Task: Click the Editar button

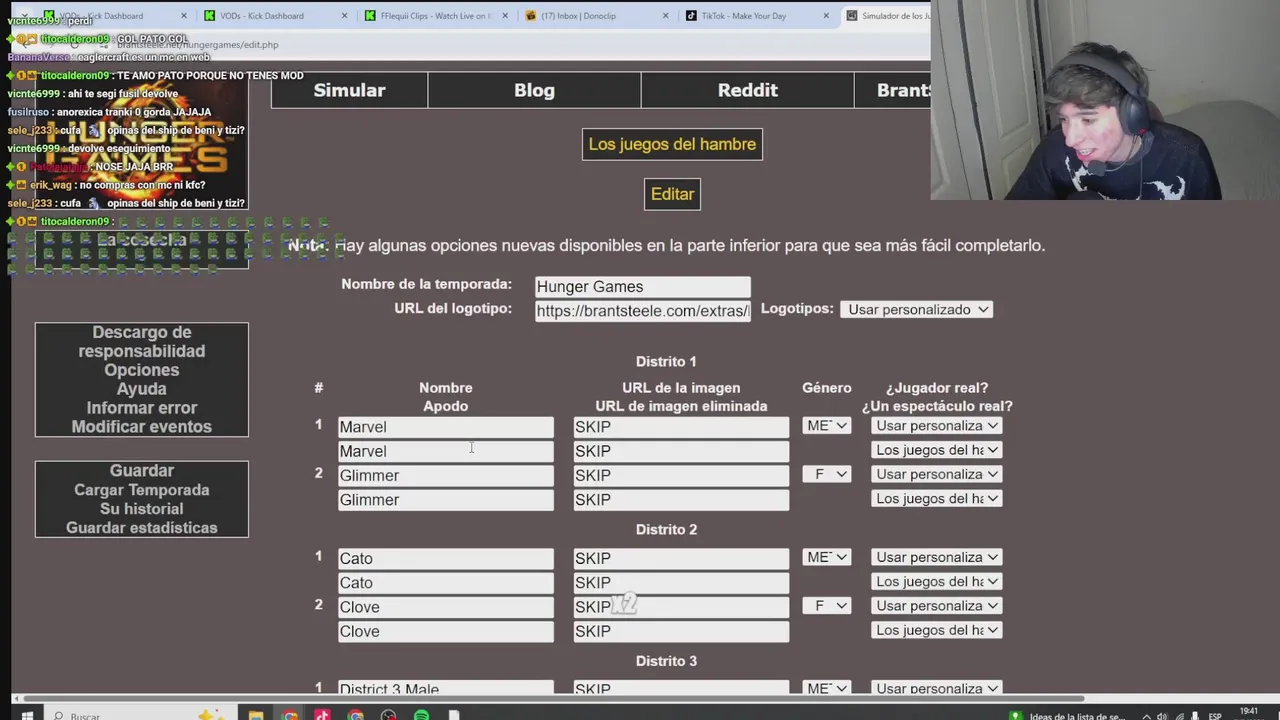Action: 672,194
